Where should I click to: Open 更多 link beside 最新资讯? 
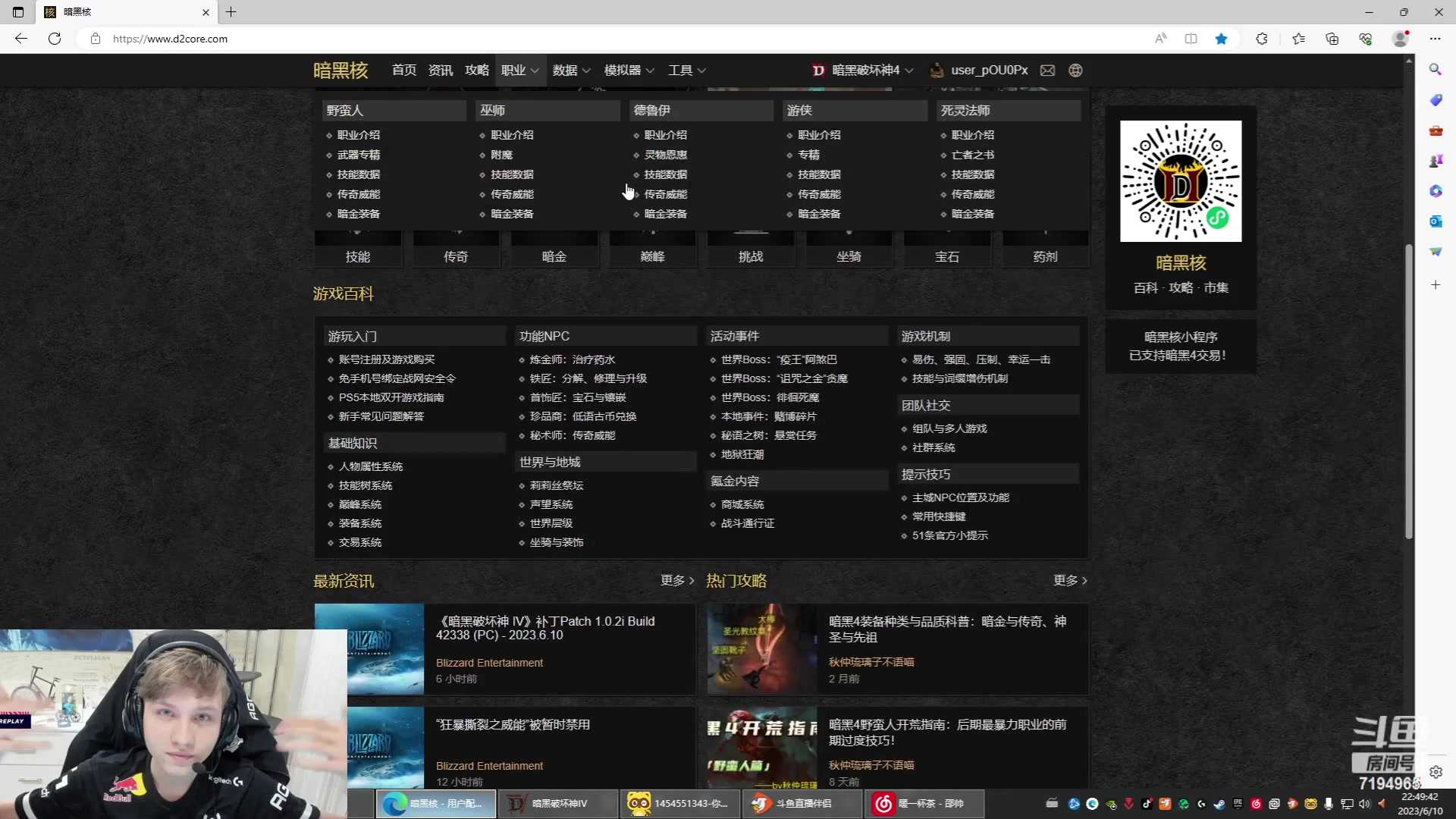click(x=677, y=580)
